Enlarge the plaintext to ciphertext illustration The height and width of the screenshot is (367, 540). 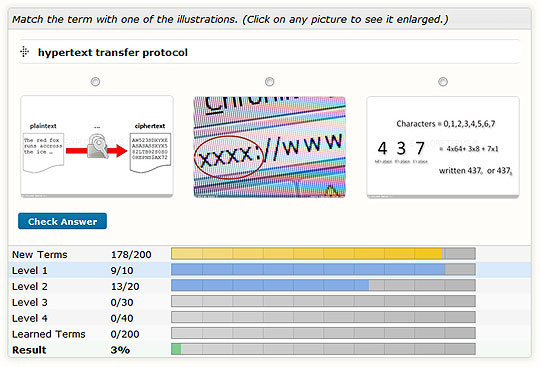(x=97, y=147)
